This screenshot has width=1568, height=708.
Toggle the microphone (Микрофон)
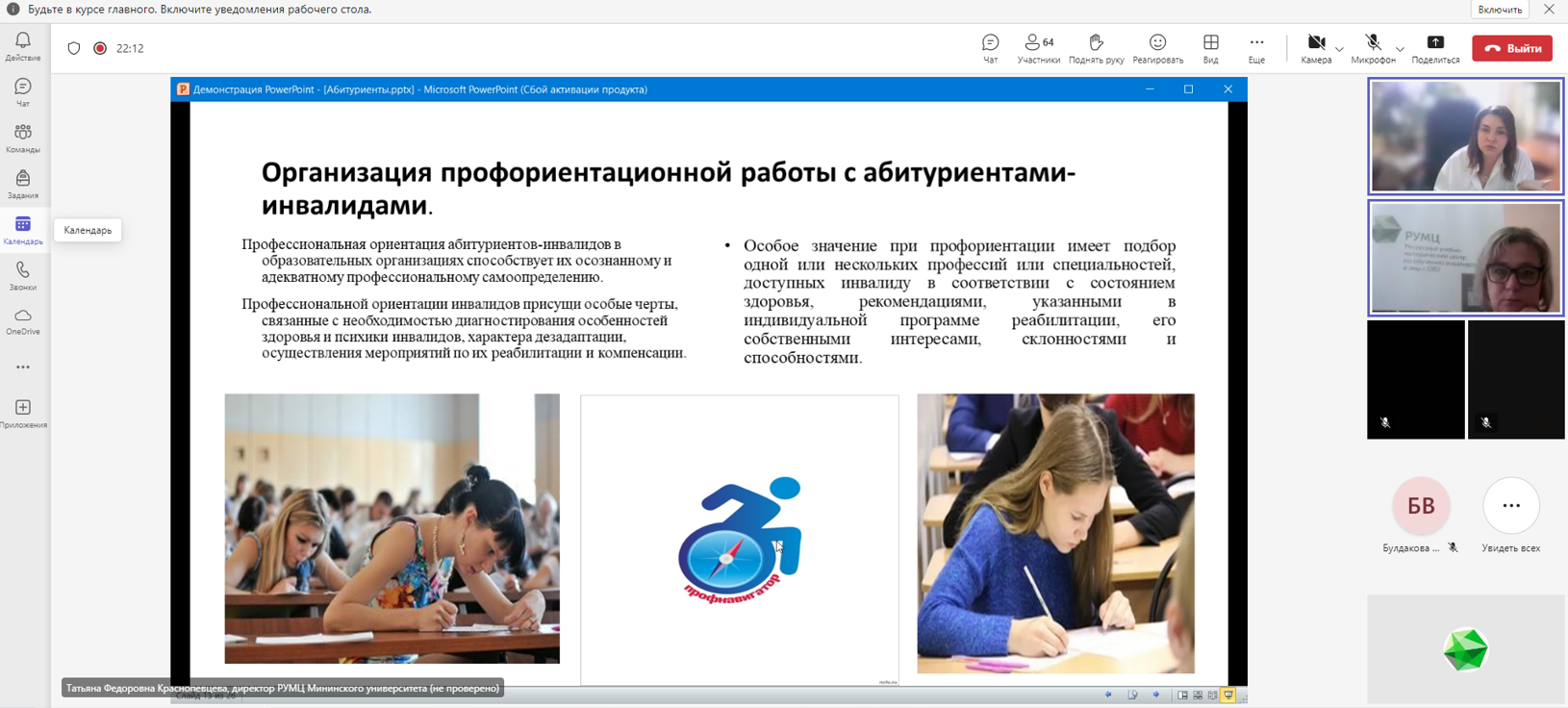tap(1373, 49)
